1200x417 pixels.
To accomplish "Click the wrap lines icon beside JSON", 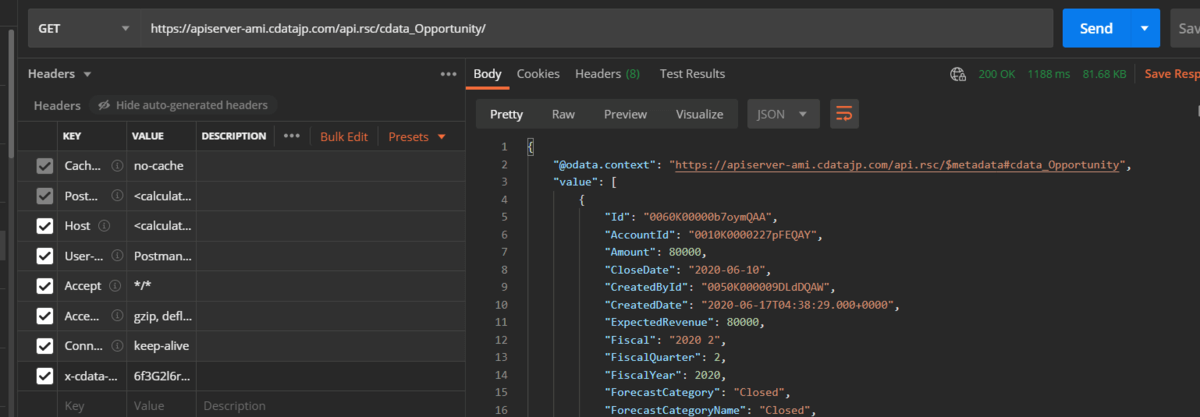I will pos(844,114).
